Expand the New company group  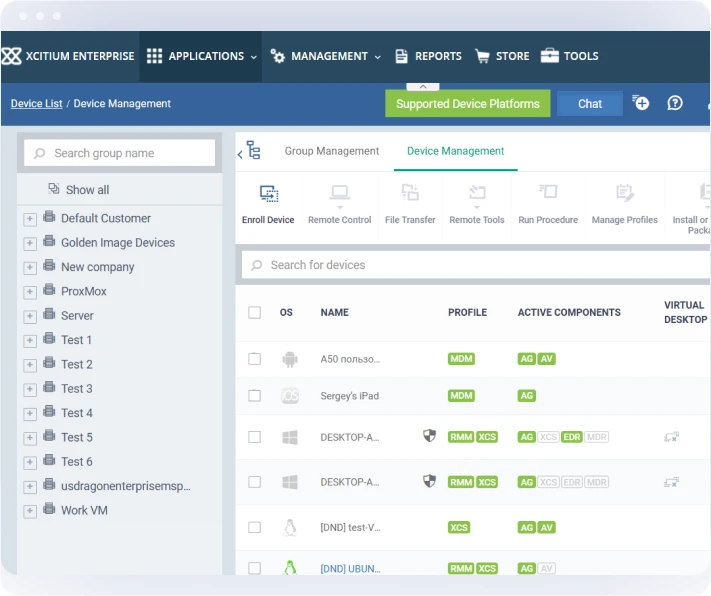(x=30, y=268)
